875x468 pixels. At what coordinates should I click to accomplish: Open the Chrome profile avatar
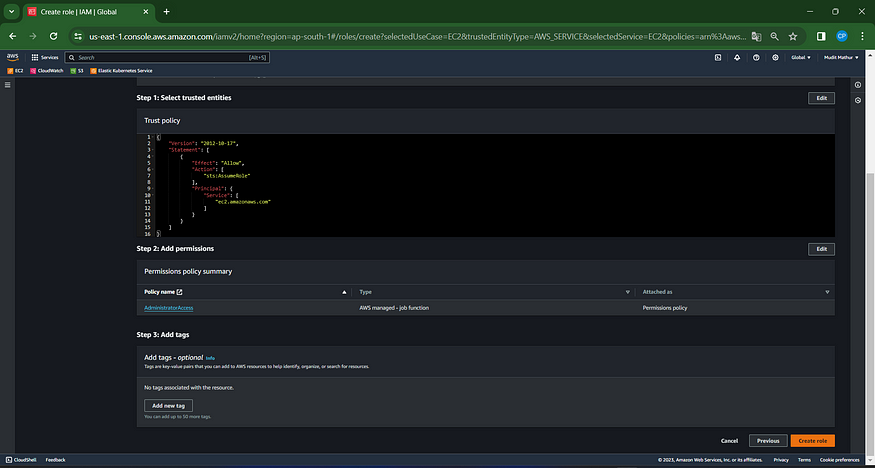click(x=842, y=36)
